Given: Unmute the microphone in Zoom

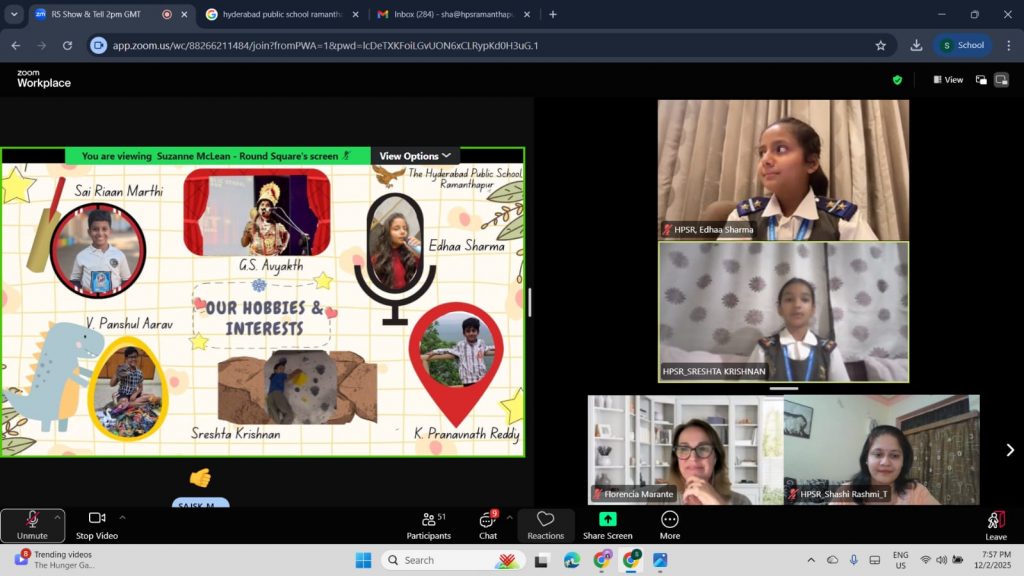Looking at the screenshot, I should (32, 524).
